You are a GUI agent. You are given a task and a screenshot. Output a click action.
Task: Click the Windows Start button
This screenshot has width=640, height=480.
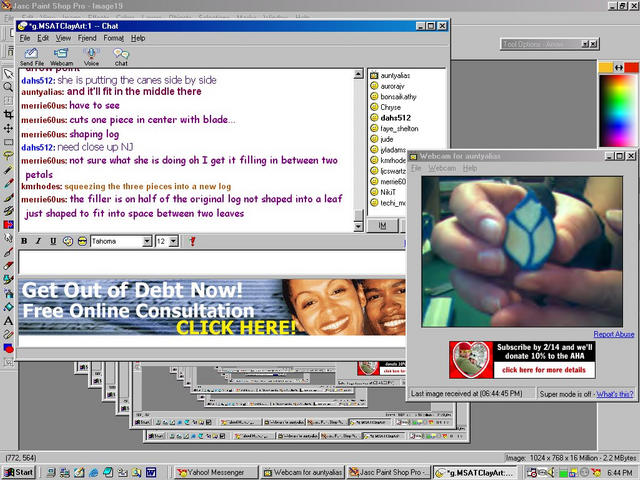point(18,472)
